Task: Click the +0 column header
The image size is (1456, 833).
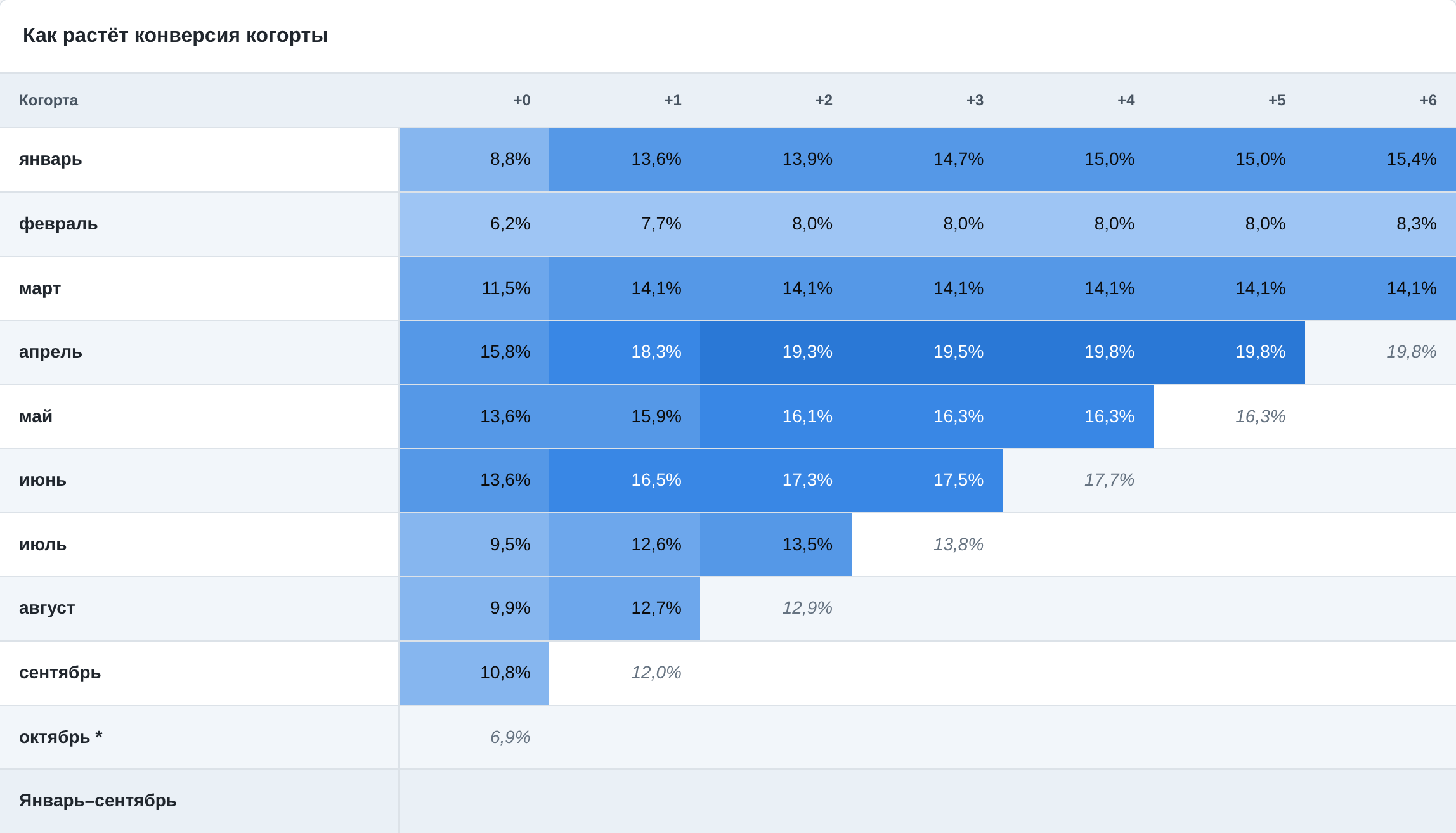Action: (521, 100)
